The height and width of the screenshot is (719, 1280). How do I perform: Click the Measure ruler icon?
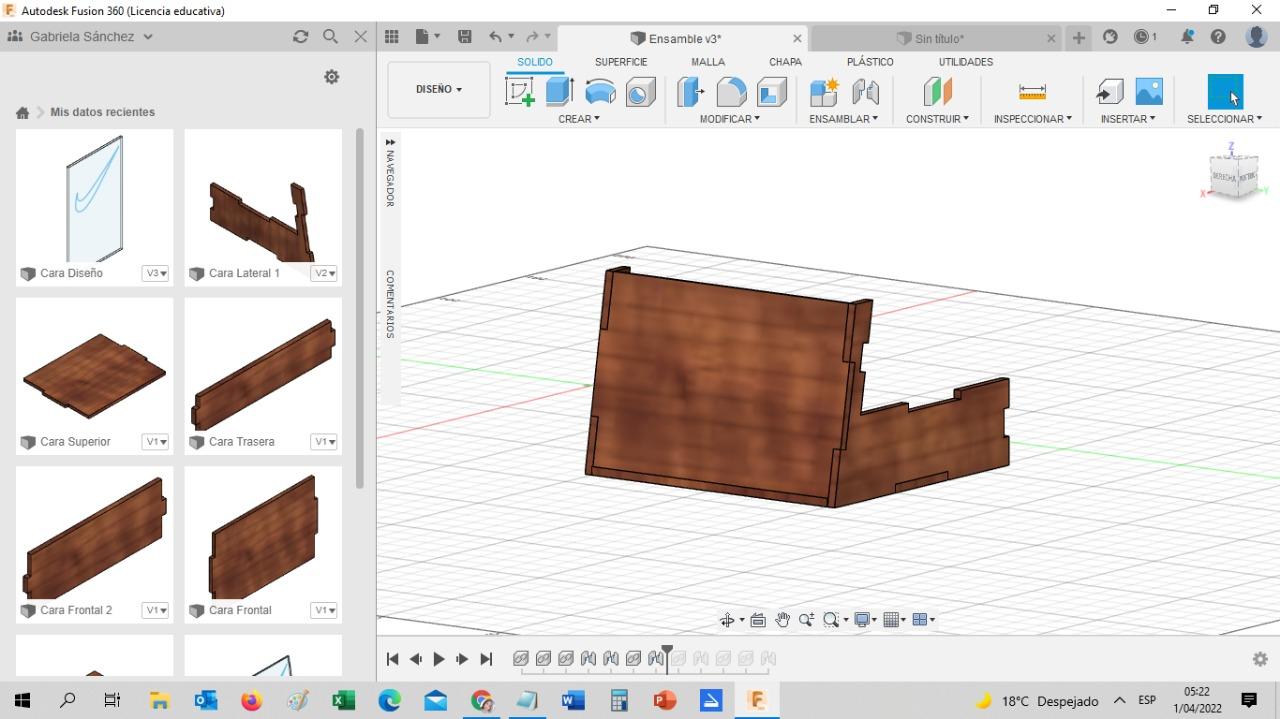pos(1032,92)
